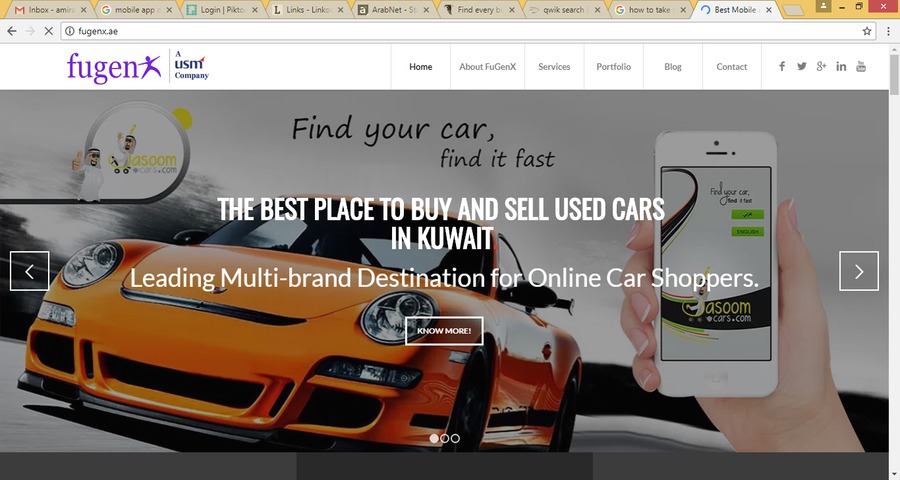Close the ArabNet tab
900x480 pixels.
click(426, 10)
